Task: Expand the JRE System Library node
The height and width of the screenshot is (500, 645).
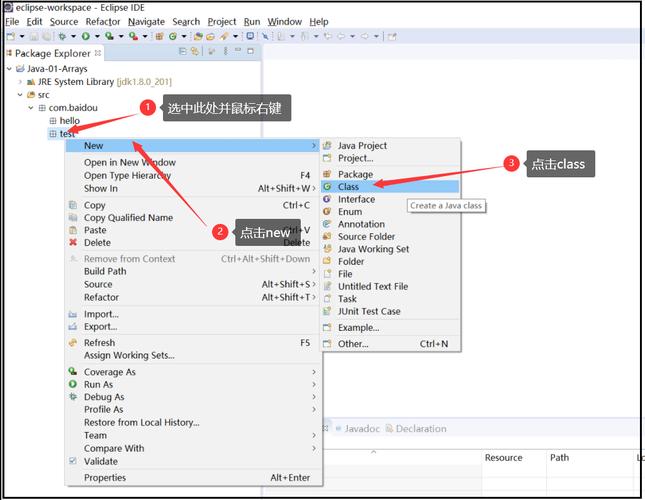Action: (x=20, y=82)
